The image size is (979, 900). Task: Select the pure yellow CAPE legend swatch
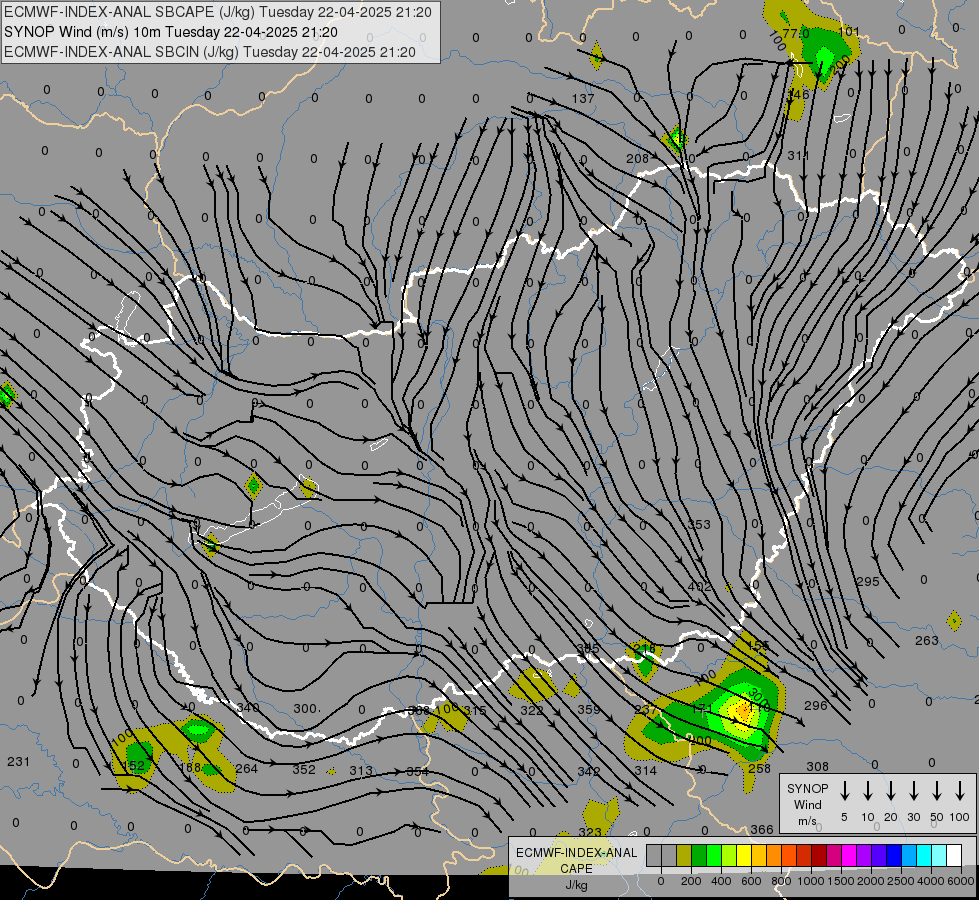click(x=744, y=856)
